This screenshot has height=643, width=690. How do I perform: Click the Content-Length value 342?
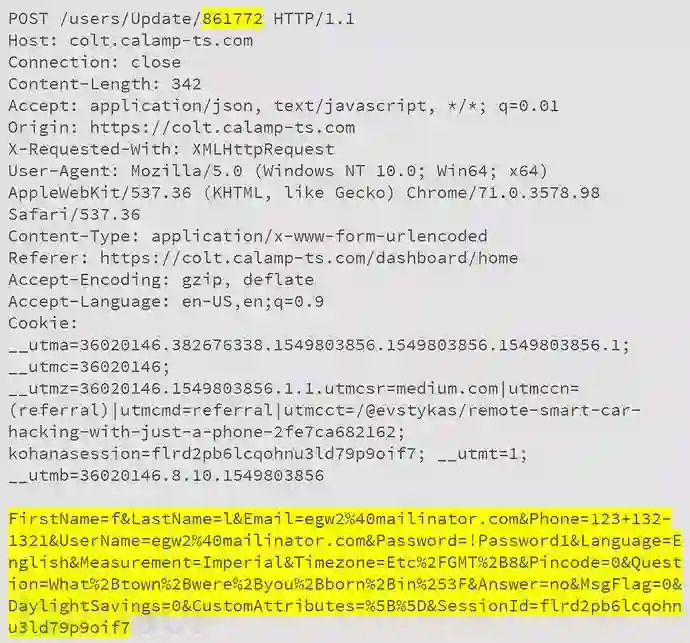(187, 84)
